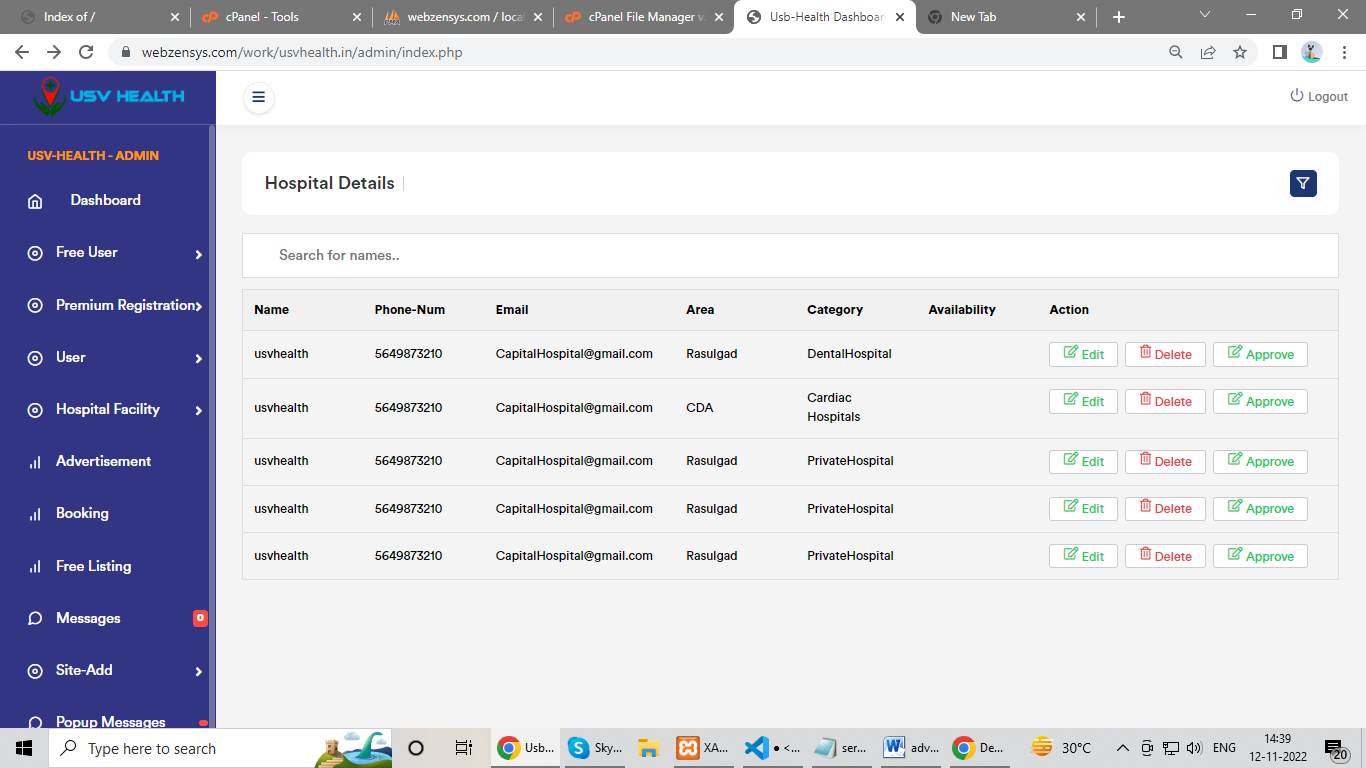The height and width of the screenshot is (768, 1366).
Task: Delete the Cardiac Hospitals row
Action: pyautogui.click(x=1165, y=401)
